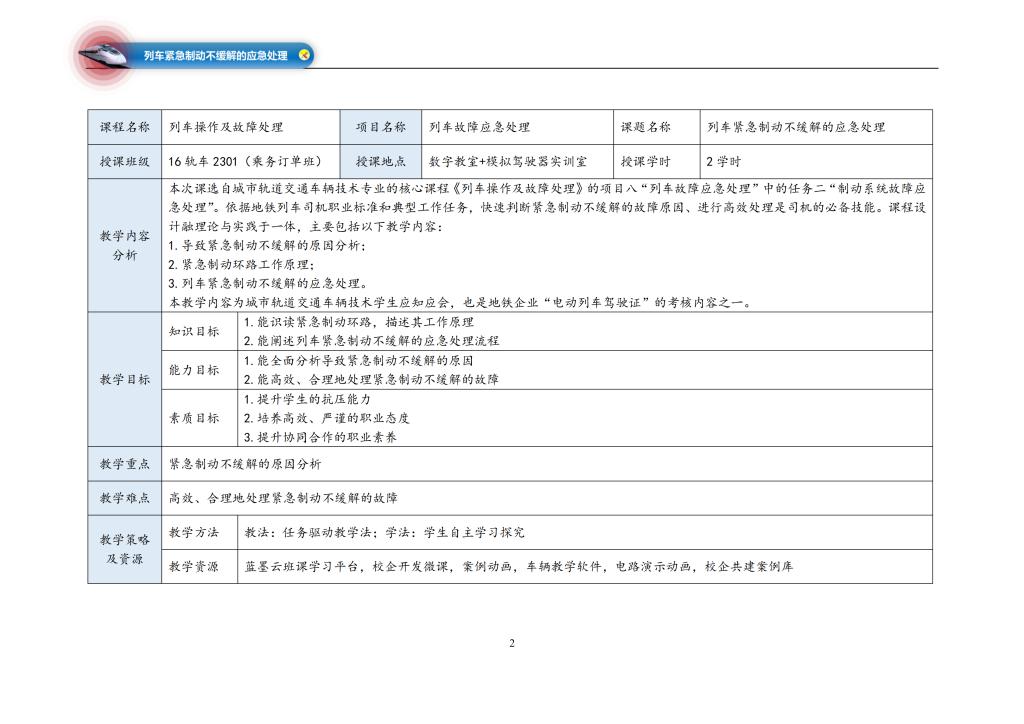Select the 素质目标 sub-header cell
Image resolution: width=1024 pixels, height=724 pixels.
[x=194, y=418]
